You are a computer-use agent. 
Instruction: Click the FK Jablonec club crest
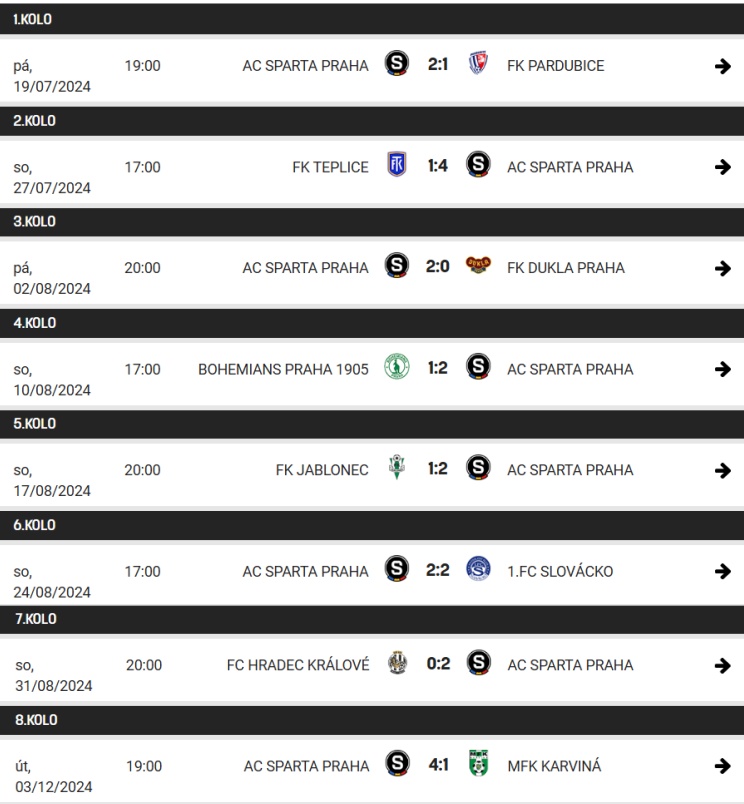click(x=397, y=469)
